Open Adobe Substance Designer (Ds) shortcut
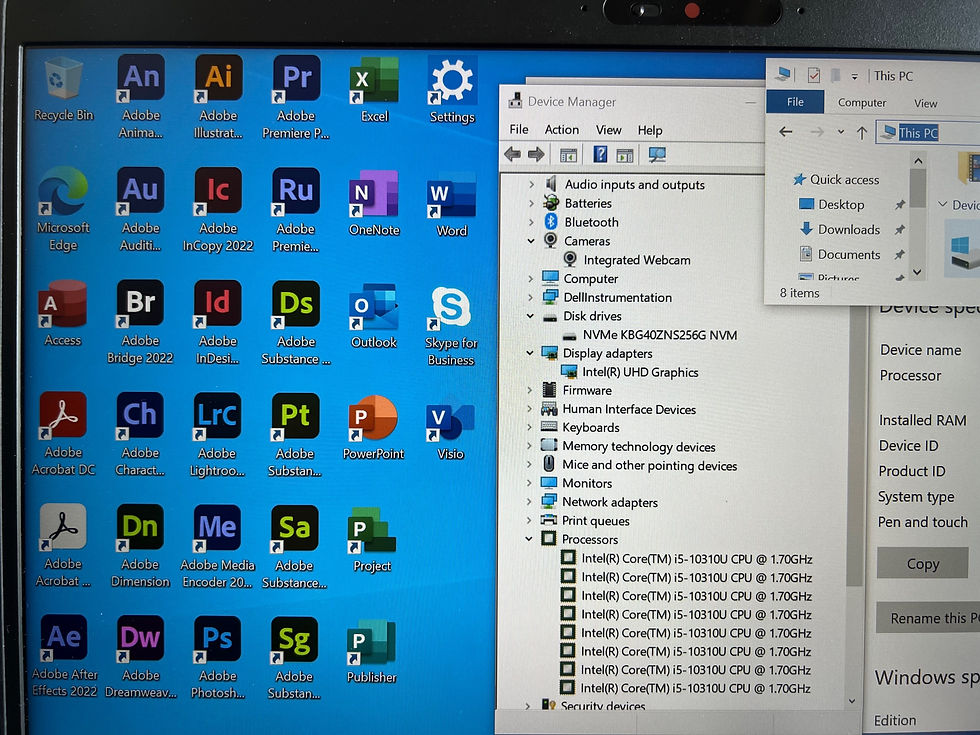The image size is (980, 735). coord(296,322)
